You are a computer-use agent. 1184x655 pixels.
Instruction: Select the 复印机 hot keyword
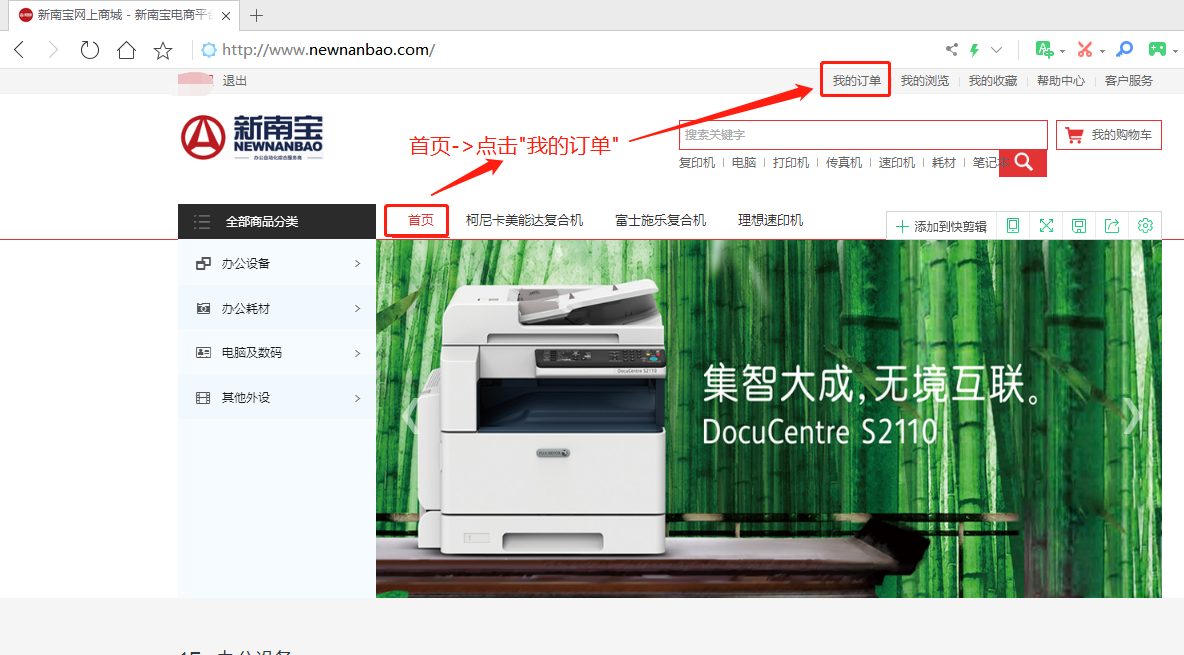(696, 162)
